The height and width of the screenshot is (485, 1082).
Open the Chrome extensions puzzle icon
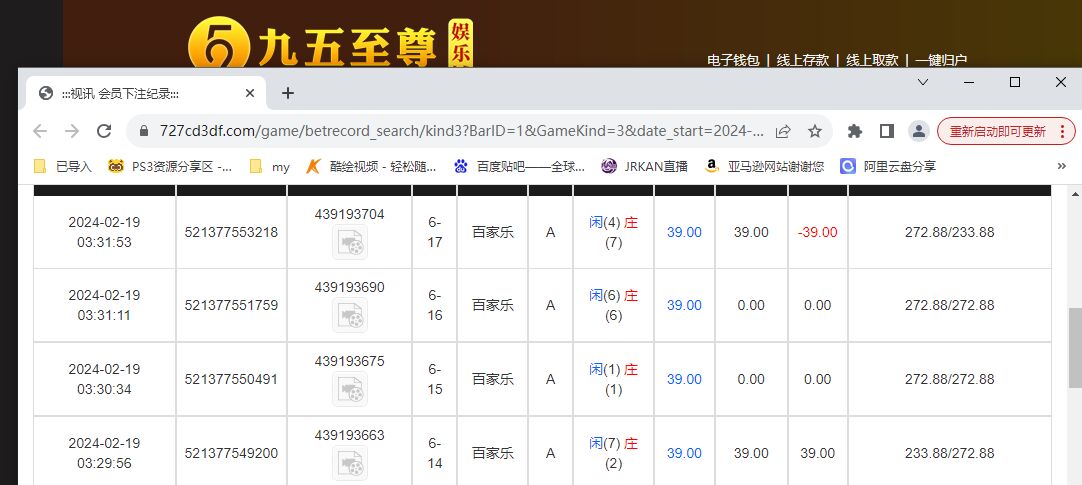coord(854,131)
